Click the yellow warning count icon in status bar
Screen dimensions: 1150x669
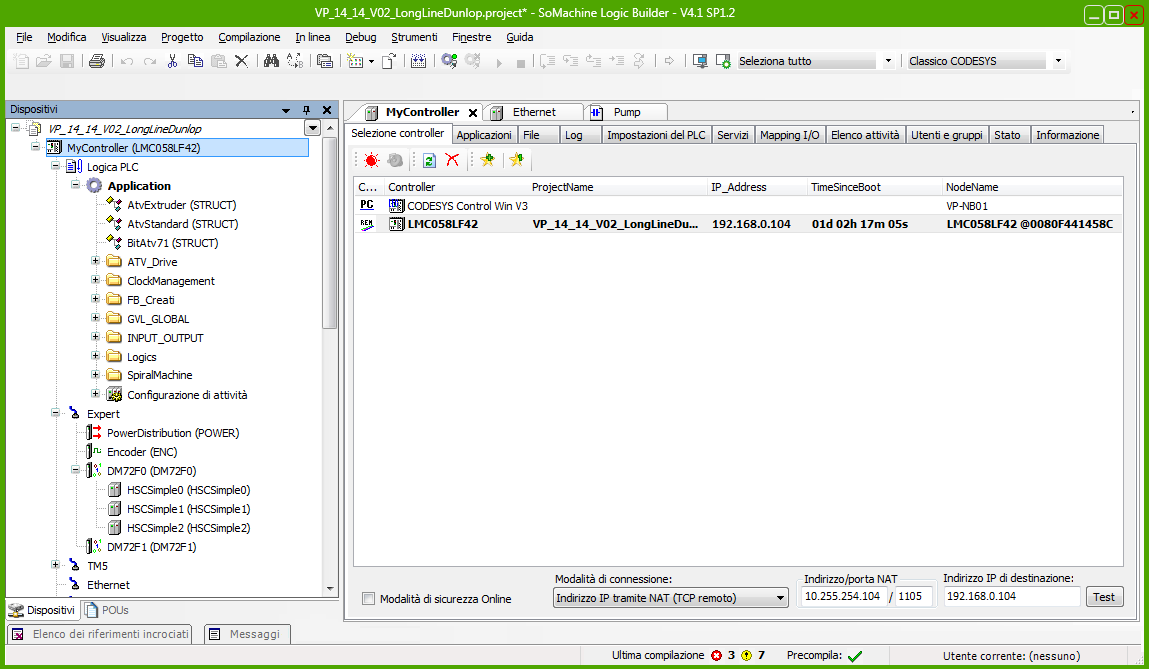pyautogui.click(x=747, y=656)
